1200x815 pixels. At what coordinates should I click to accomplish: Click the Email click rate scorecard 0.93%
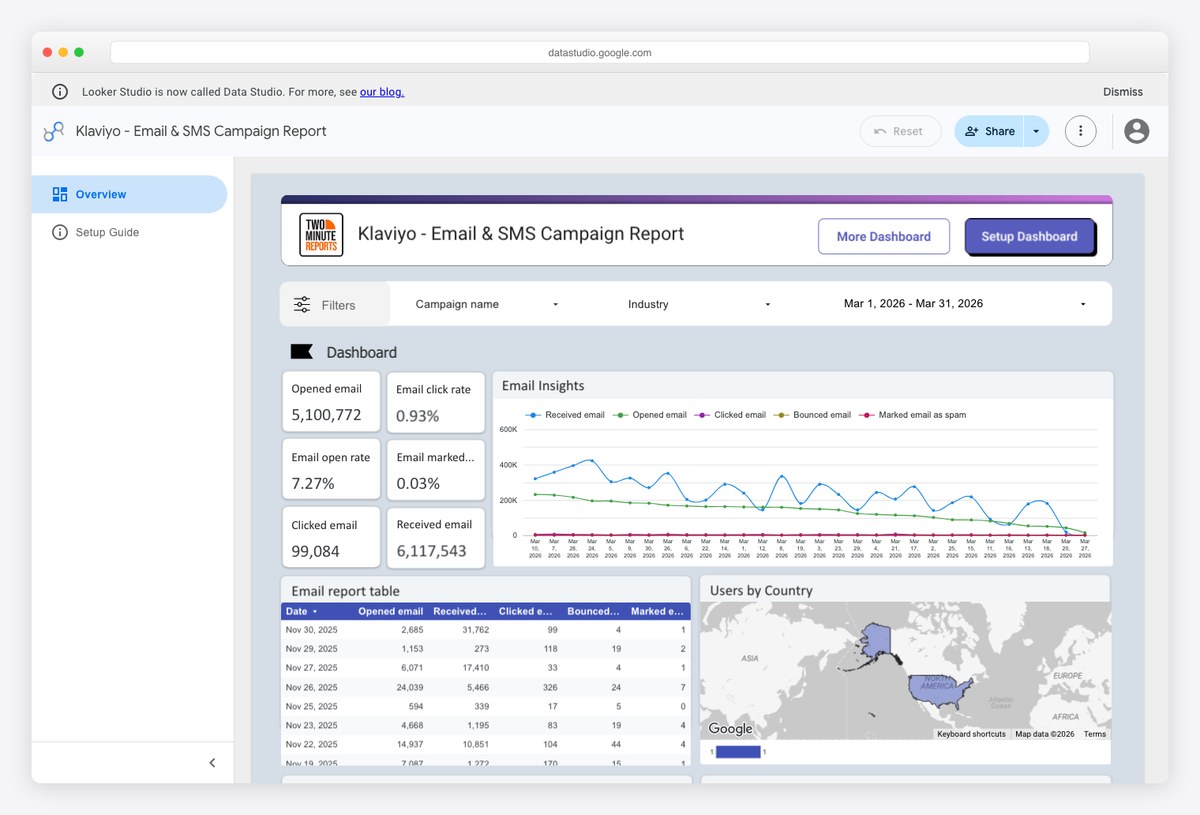435,402
